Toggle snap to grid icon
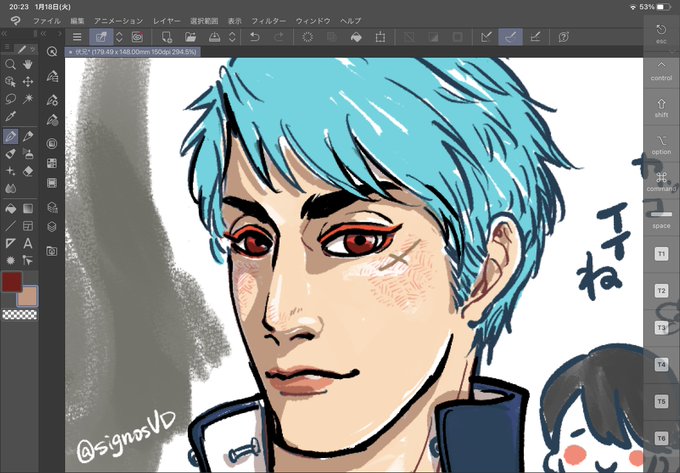 (535, 37)
